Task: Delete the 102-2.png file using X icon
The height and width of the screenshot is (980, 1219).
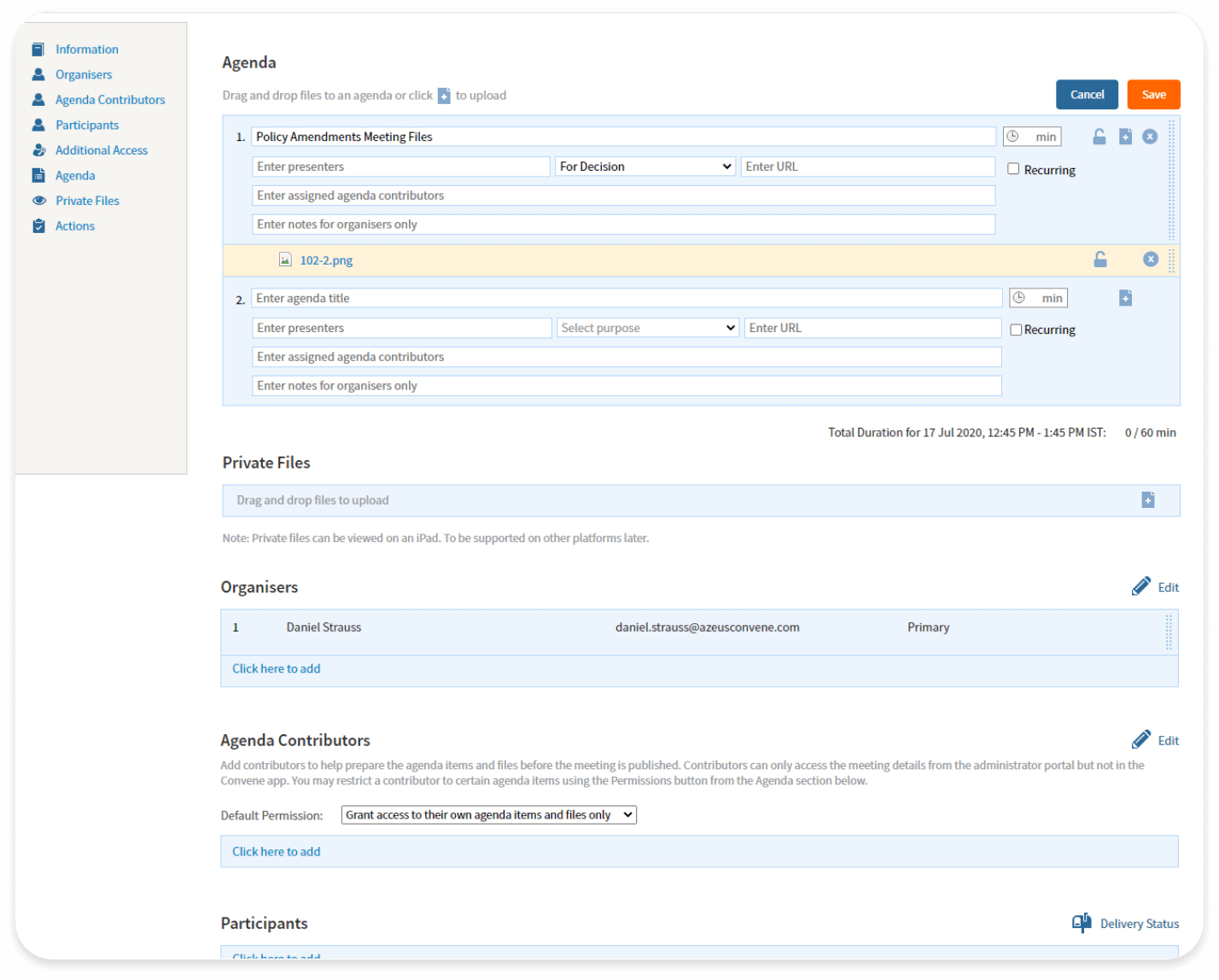Action: [1150, 260]
